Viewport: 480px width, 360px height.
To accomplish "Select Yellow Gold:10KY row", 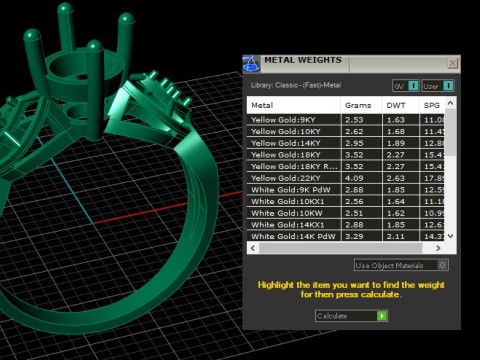I will (346, 131).
